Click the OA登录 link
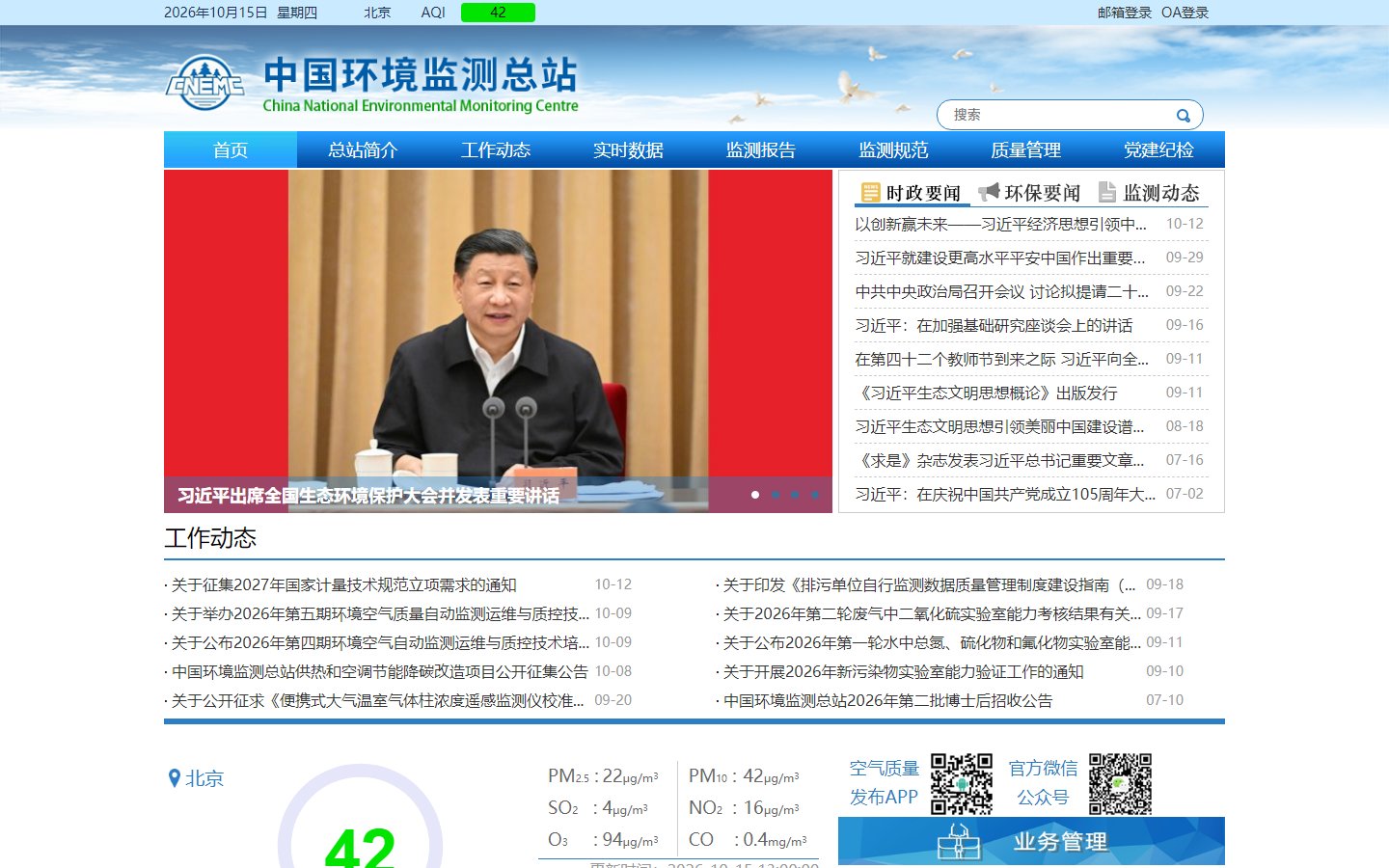1389x868 pixels. click(1185, 13)
